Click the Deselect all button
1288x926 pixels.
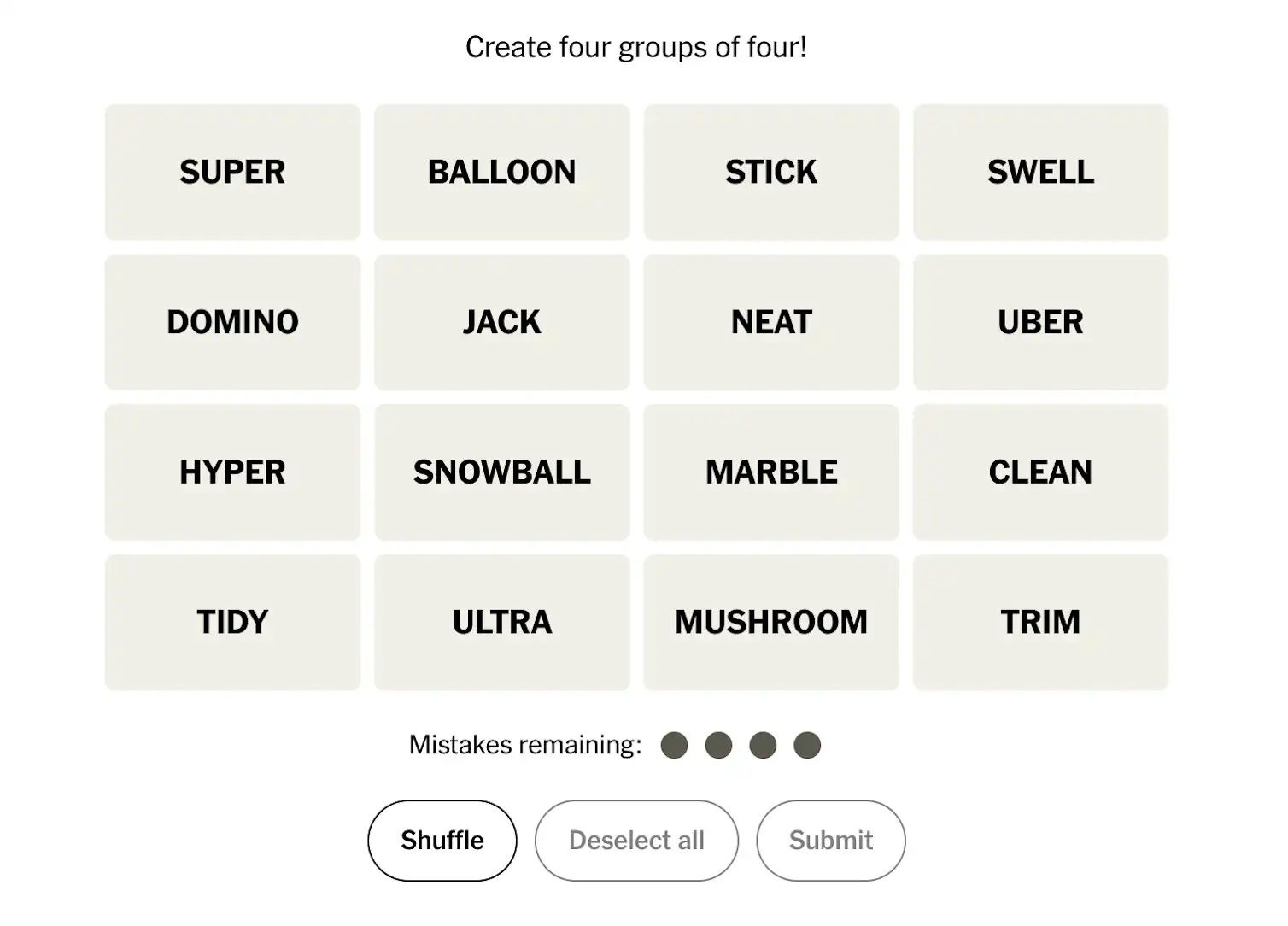point(636,840)
